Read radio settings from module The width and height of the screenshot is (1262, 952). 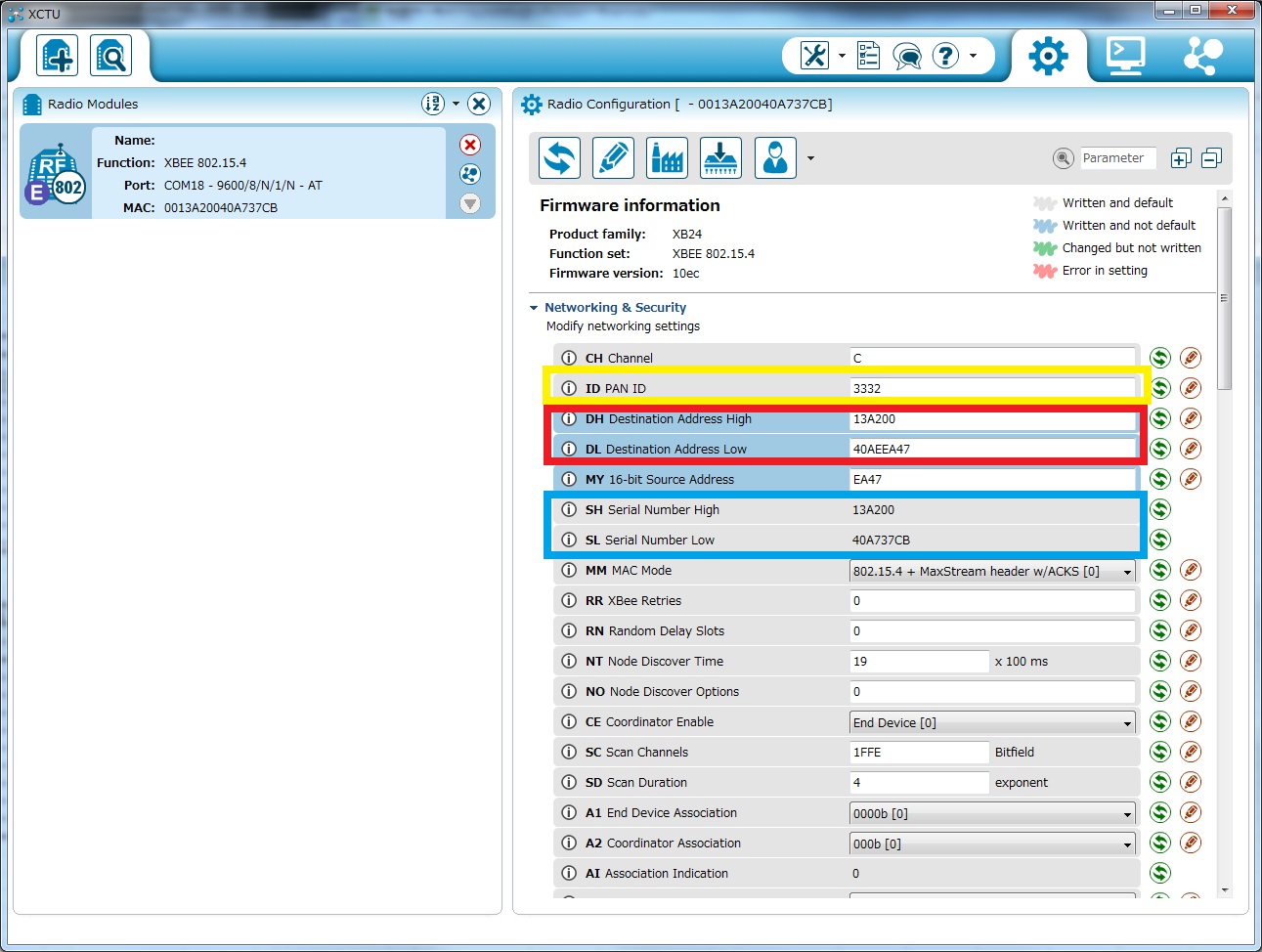(x=559, y=157)
